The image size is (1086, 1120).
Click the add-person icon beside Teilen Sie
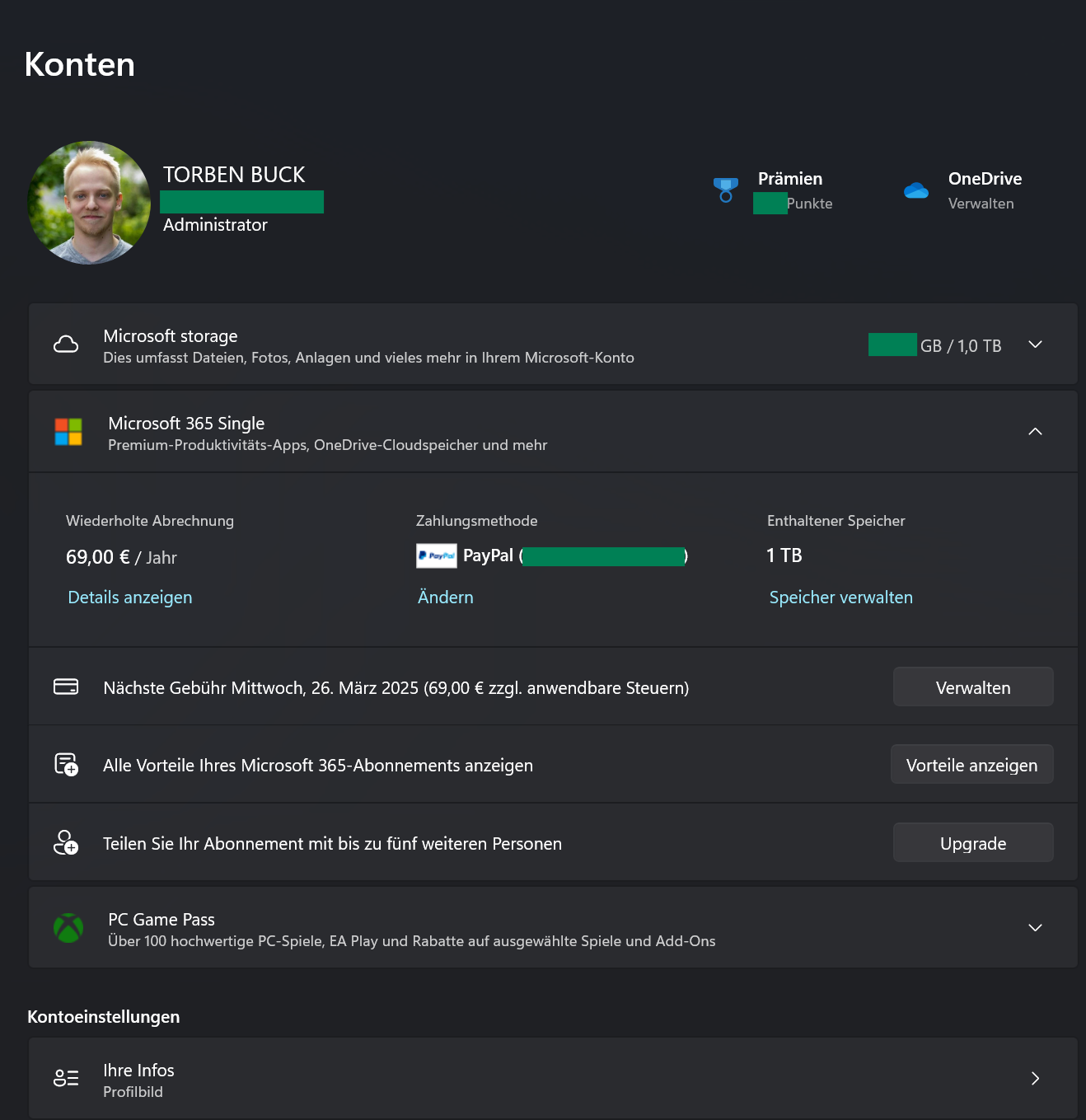(66, 842)
